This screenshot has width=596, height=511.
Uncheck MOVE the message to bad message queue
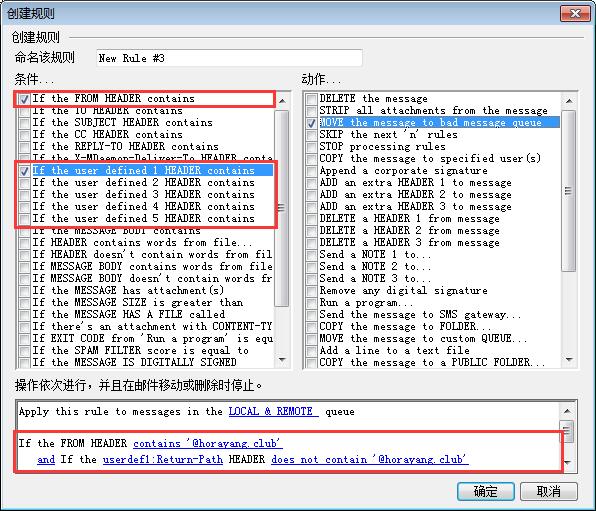pyautogui.click(x=312, y=123)
